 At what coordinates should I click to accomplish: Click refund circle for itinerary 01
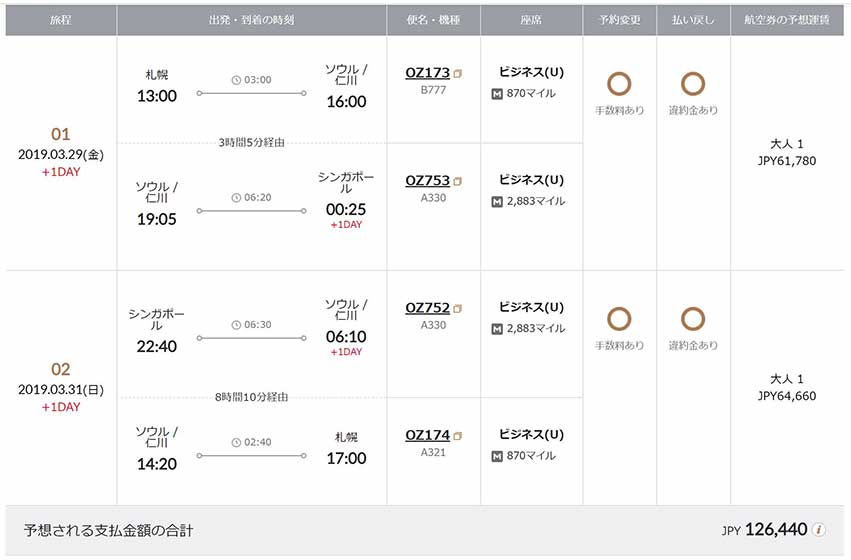[693, 84]
